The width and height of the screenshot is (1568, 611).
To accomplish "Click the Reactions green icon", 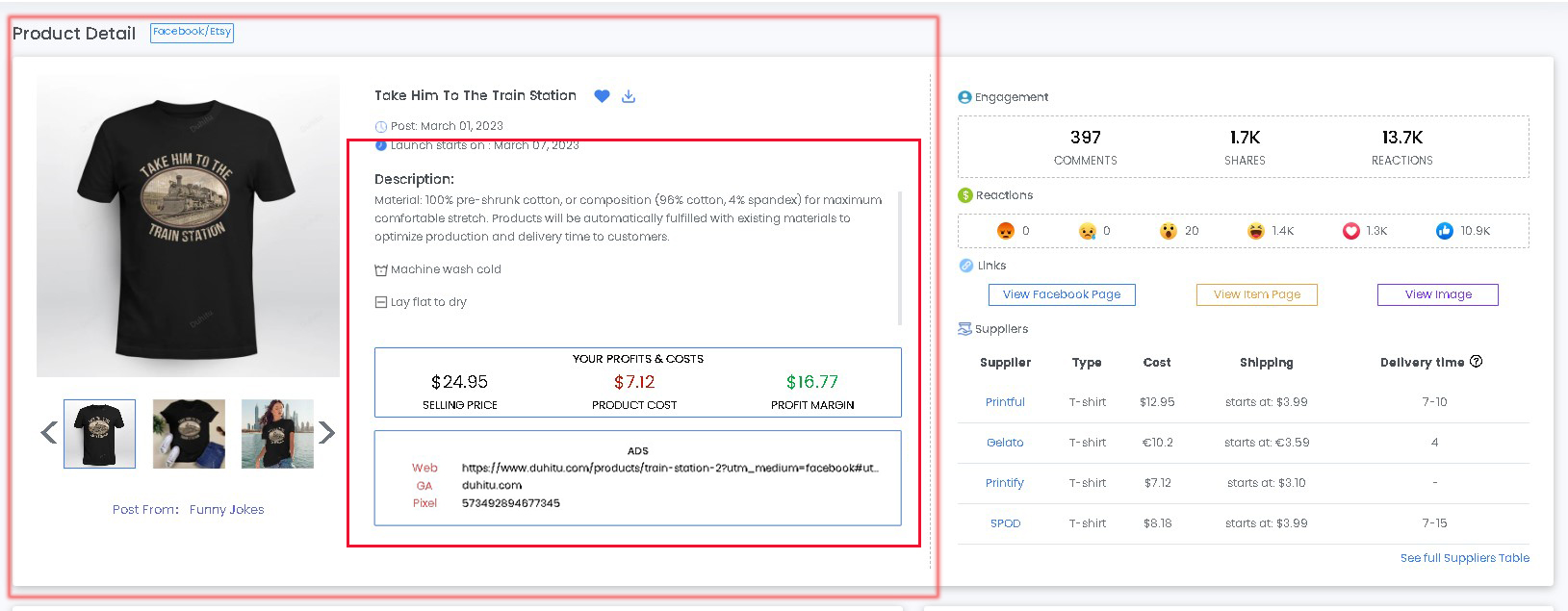I will pos(965,195).
